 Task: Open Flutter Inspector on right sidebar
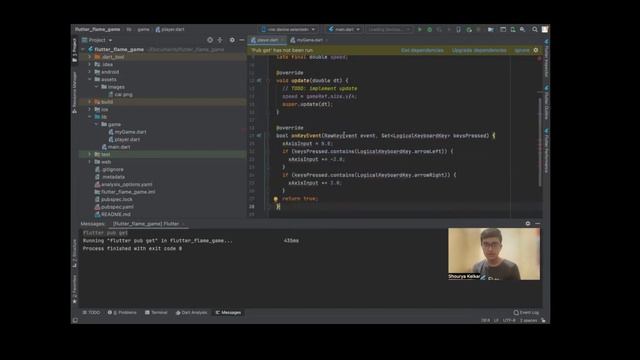(547, 58)
